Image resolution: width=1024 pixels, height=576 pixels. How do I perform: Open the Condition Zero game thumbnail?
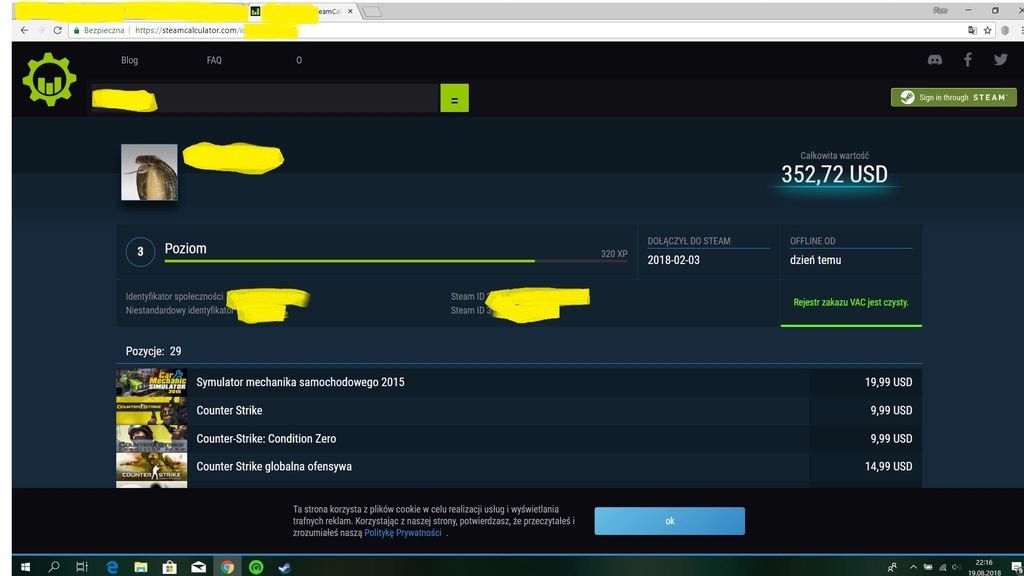152,439
